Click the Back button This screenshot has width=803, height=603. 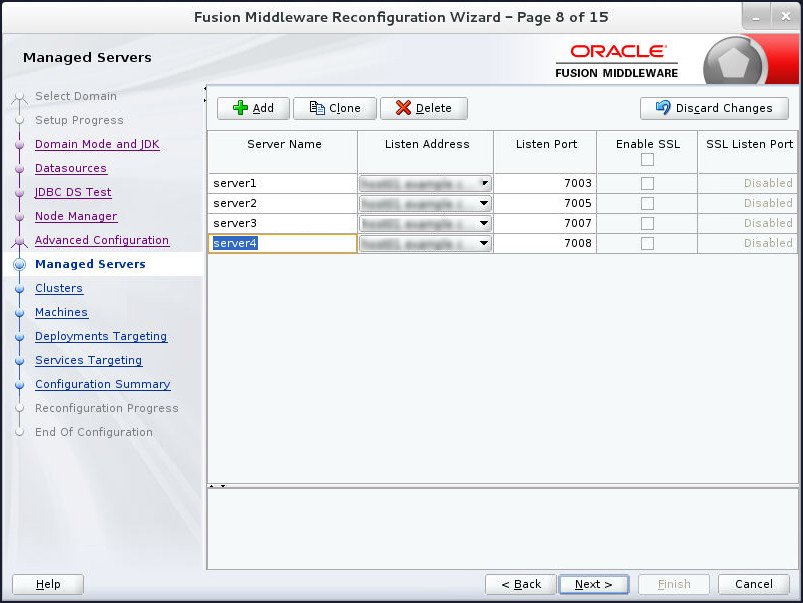pyautogui.click(x=521, y=584)
